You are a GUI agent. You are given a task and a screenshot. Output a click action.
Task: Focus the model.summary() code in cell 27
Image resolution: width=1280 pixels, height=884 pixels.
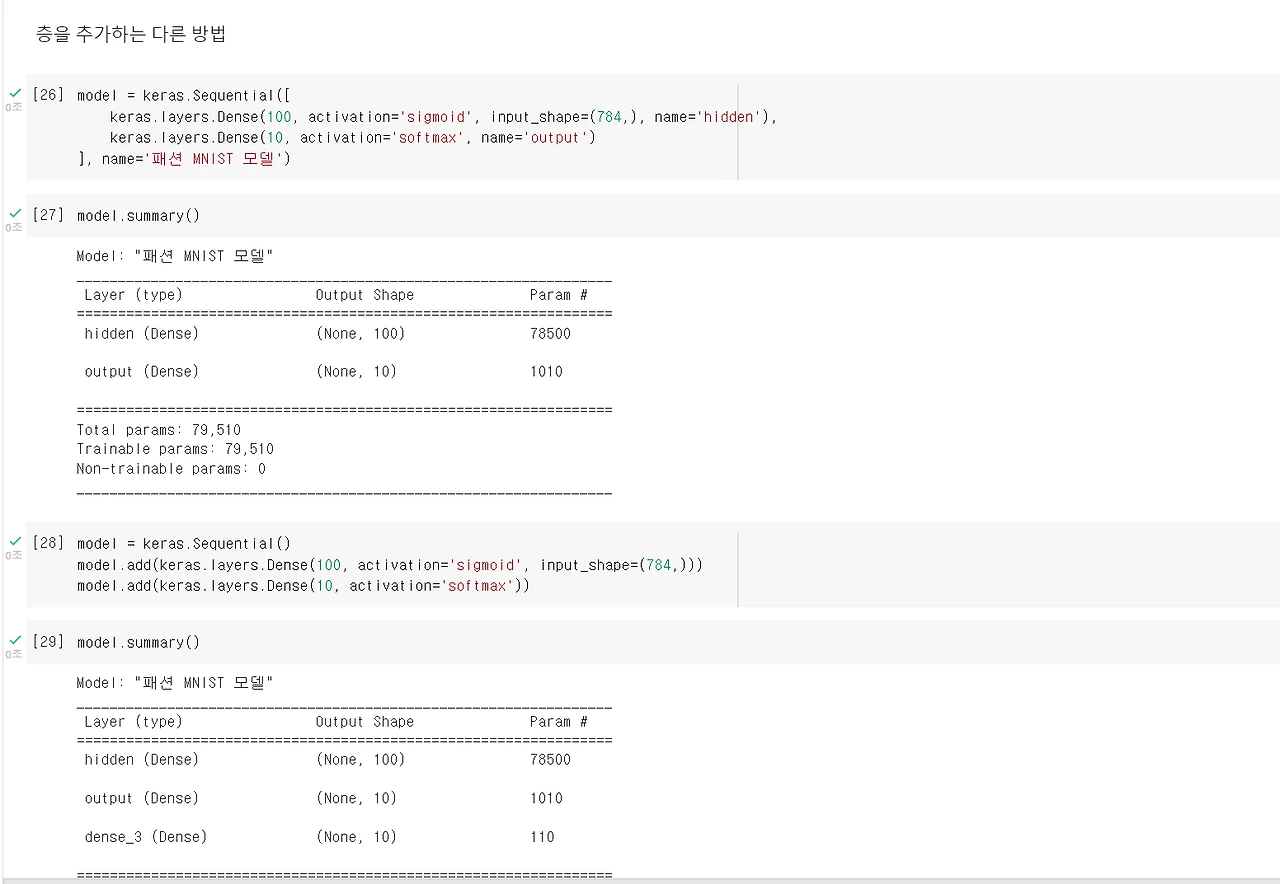click(x=138, y=216)
